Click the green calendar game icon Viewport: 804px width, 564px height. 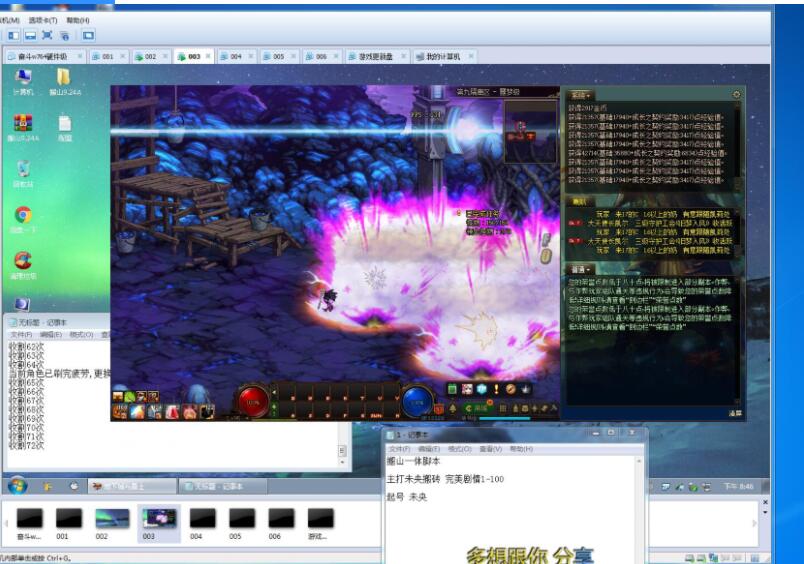(x=452, y=389)
